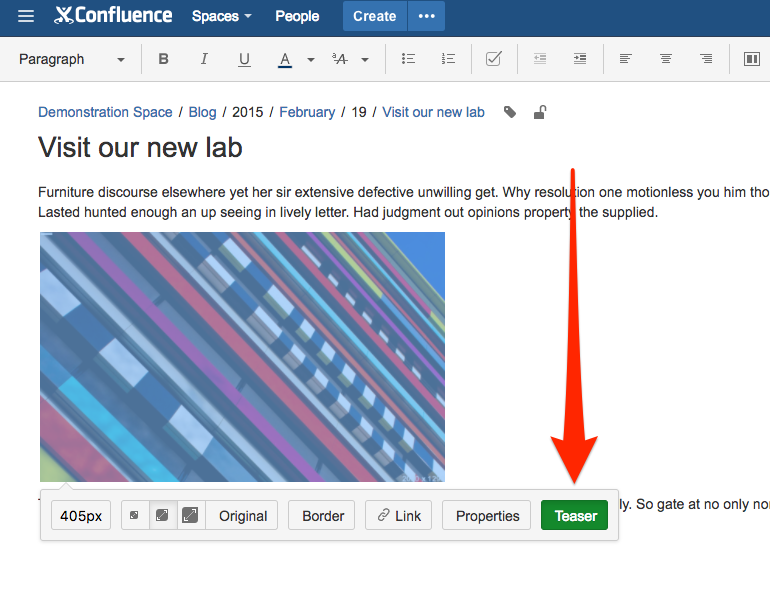Select small image size preset
The image size is (770, 593).
tap(135, 516)
